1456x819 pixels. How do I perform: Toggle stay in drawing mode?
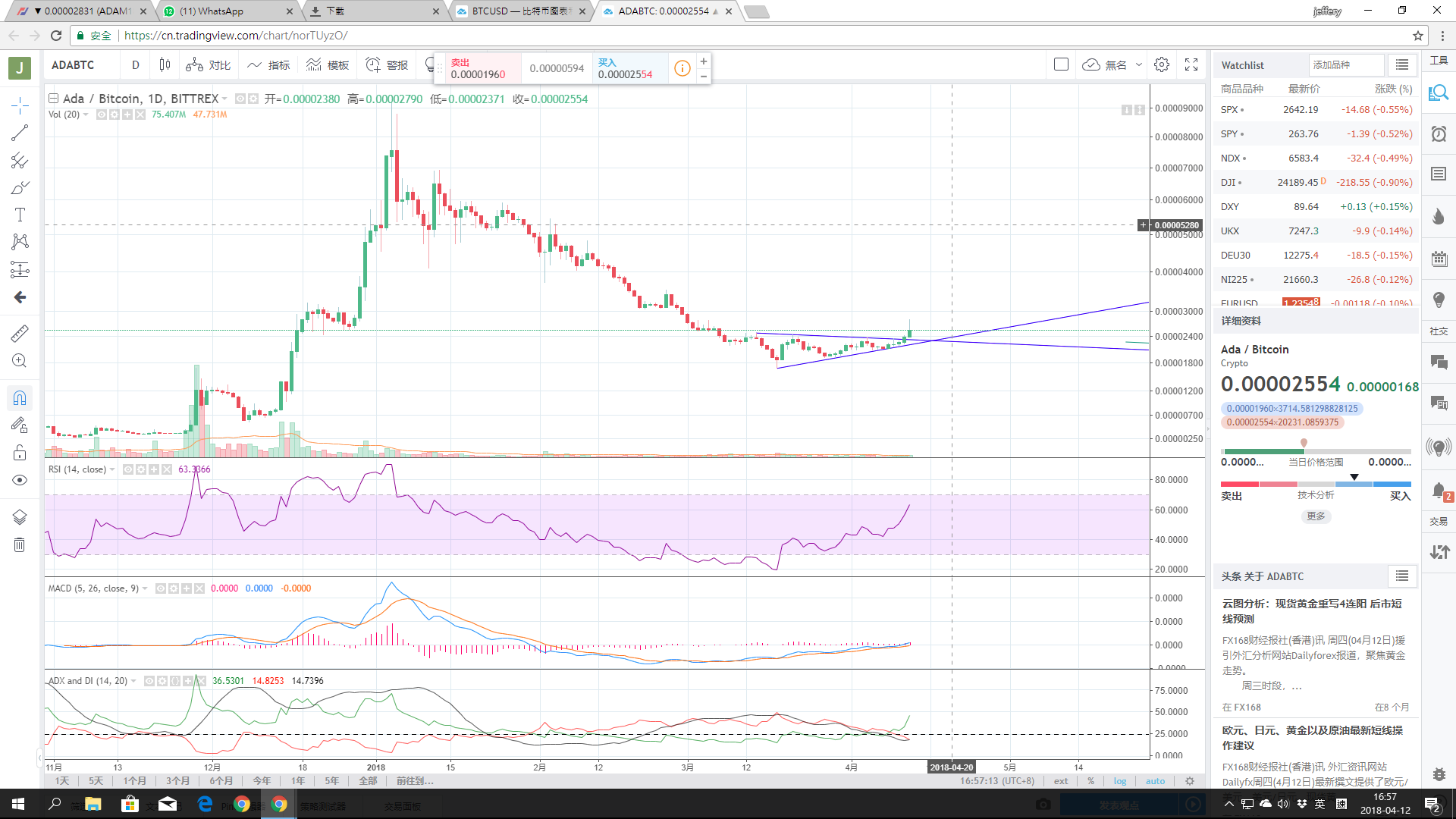point(20,425)
